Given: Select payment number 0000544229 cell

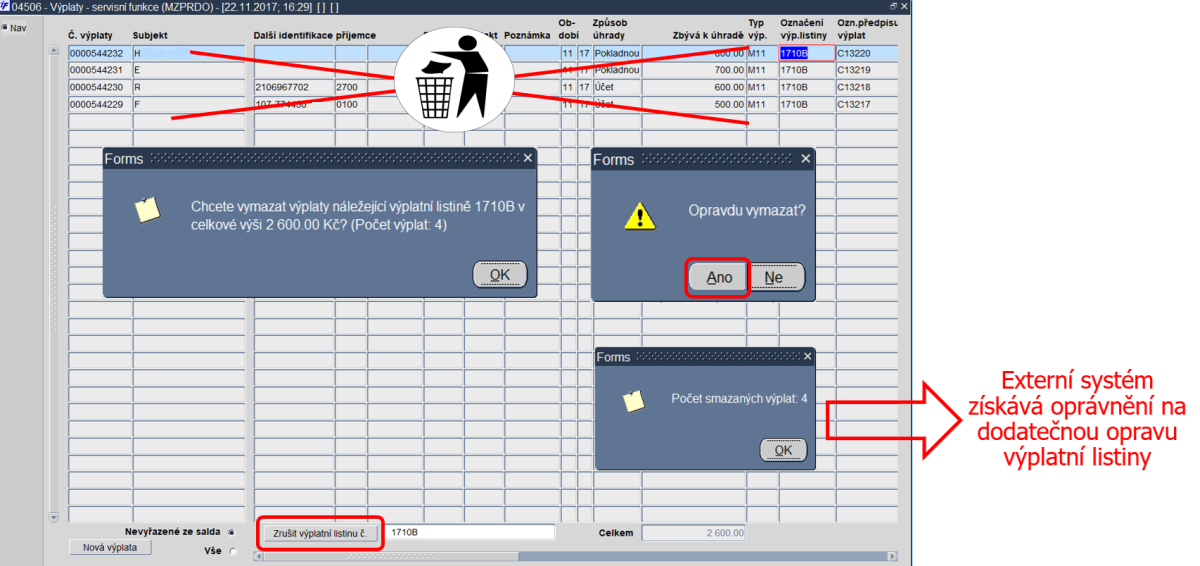Looking at the screenshot, I should (100, 104).
